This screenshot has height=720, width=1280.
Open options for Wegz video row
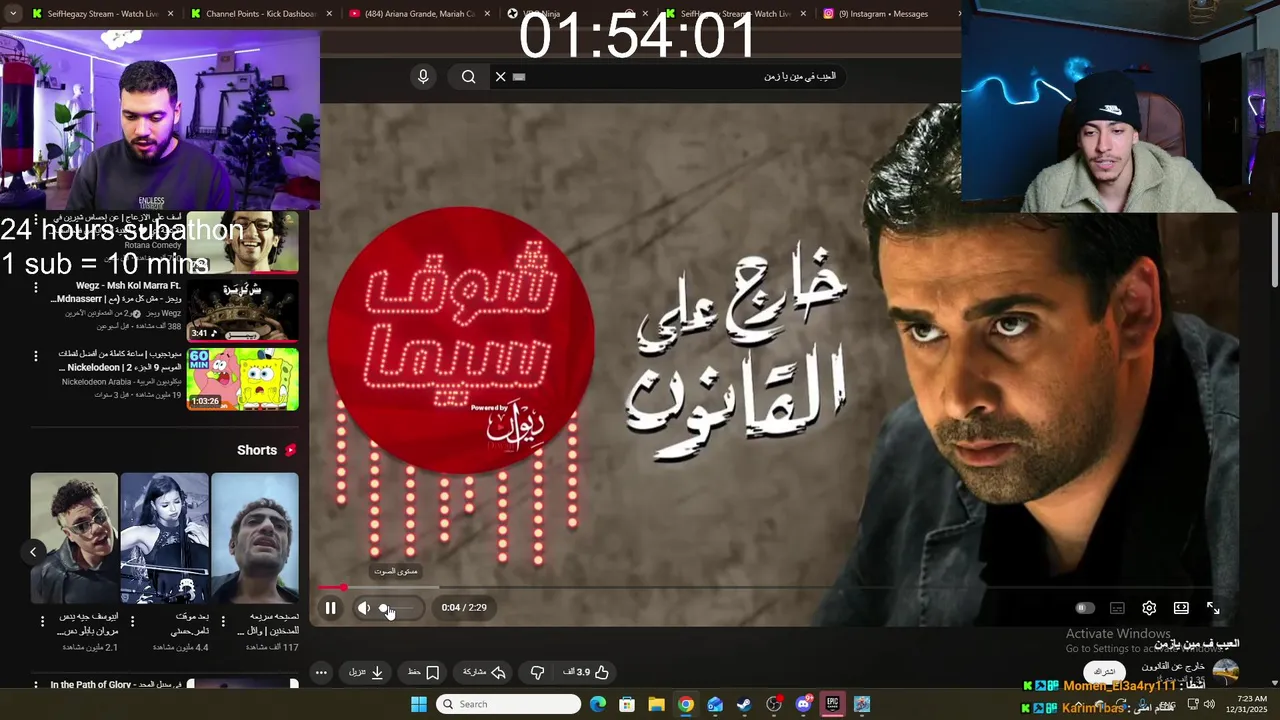pos(36,287)
